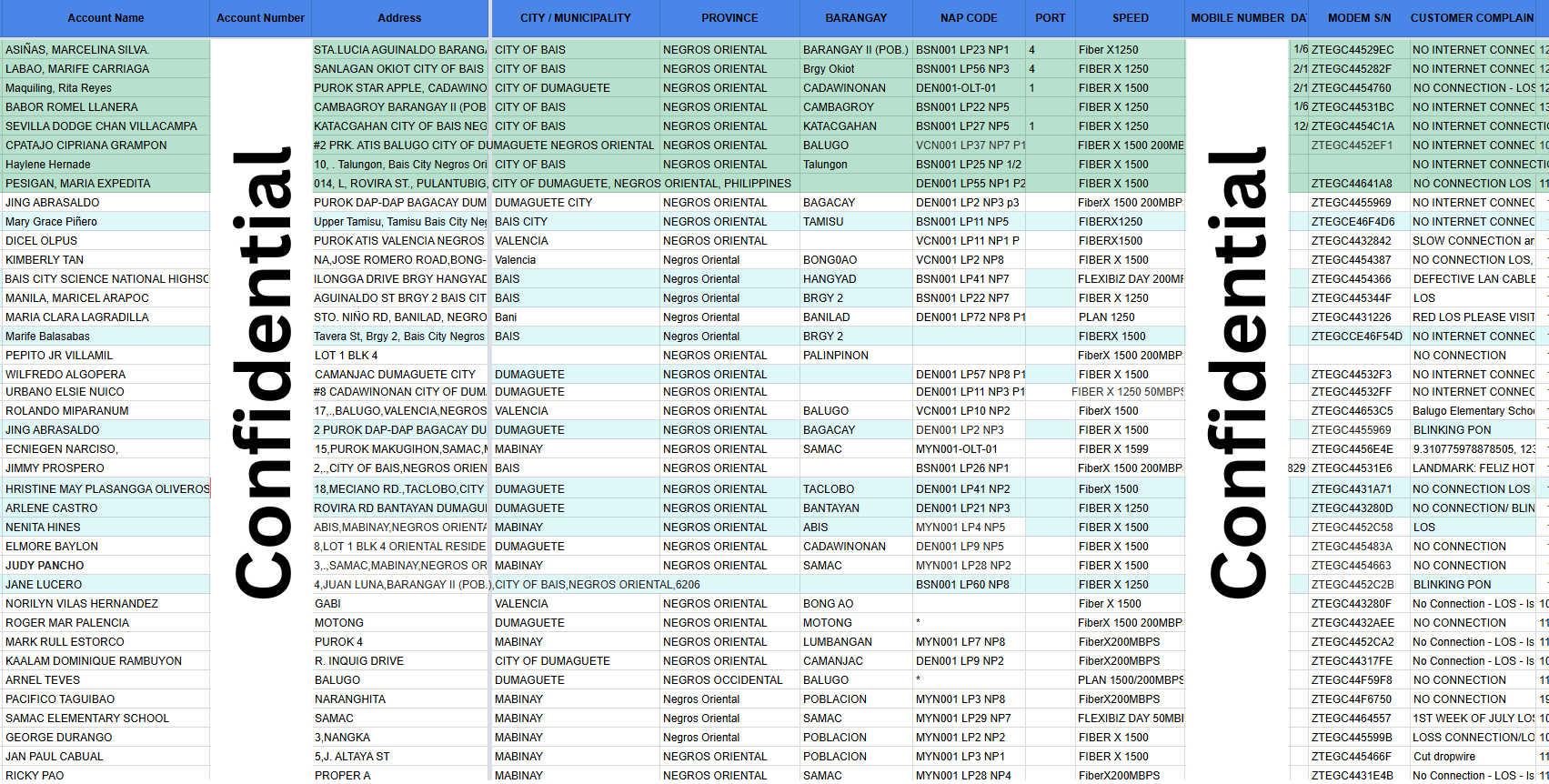Image resolution: width=1549 pixels, height=784 pixels.
Task: Click the MYN001-OLT-01 NAP code cell
Action: 969,449
